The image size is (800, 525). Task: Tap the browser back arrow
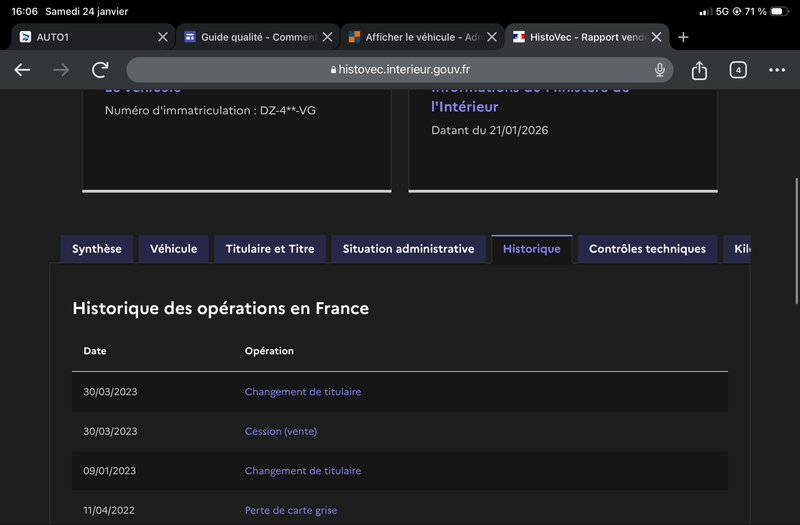click(x=22, y=70)
